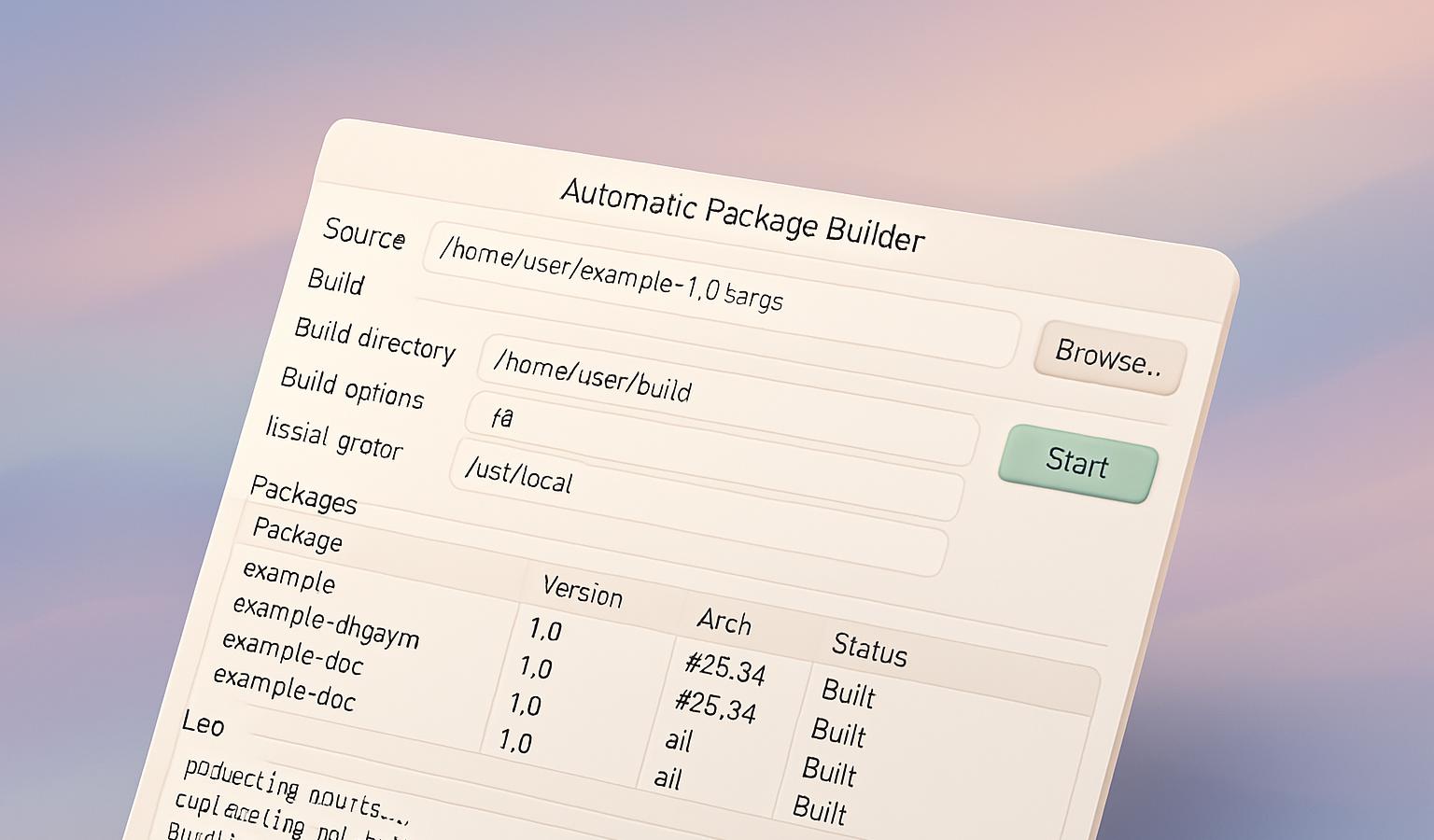Select the "example-dhgaym" package row
Image resolution: width=1434 pixels, height=840 pixels.
(326, 622)
